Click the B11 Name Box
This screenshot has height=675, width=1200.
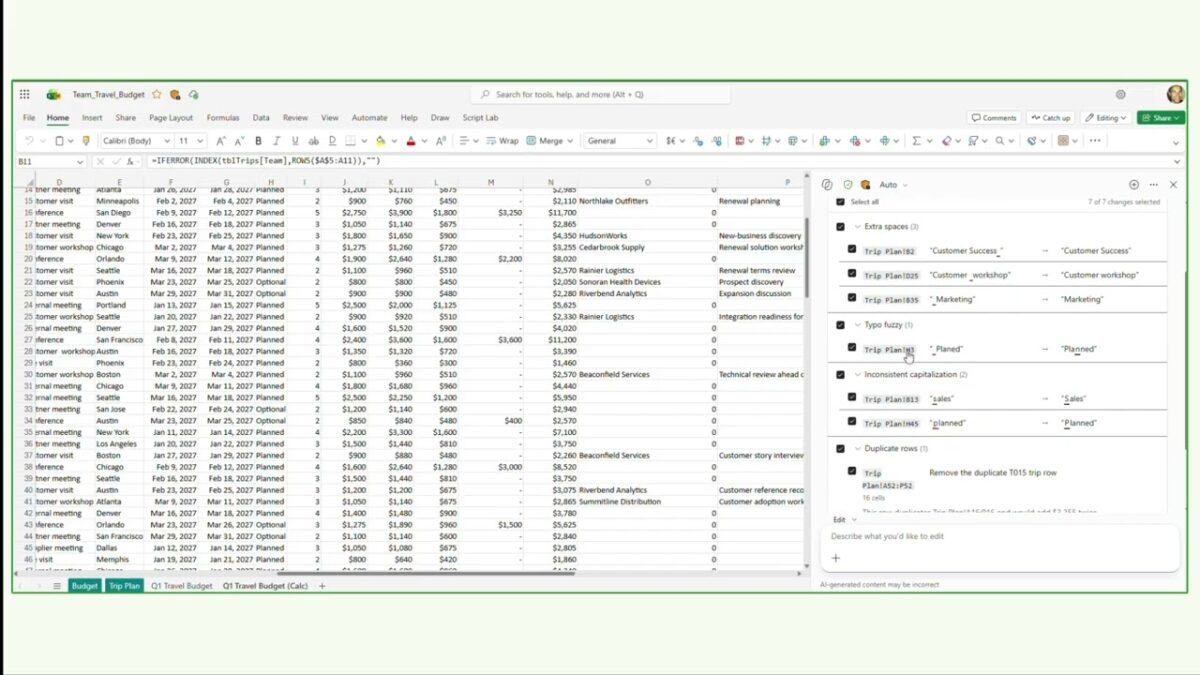50,161
